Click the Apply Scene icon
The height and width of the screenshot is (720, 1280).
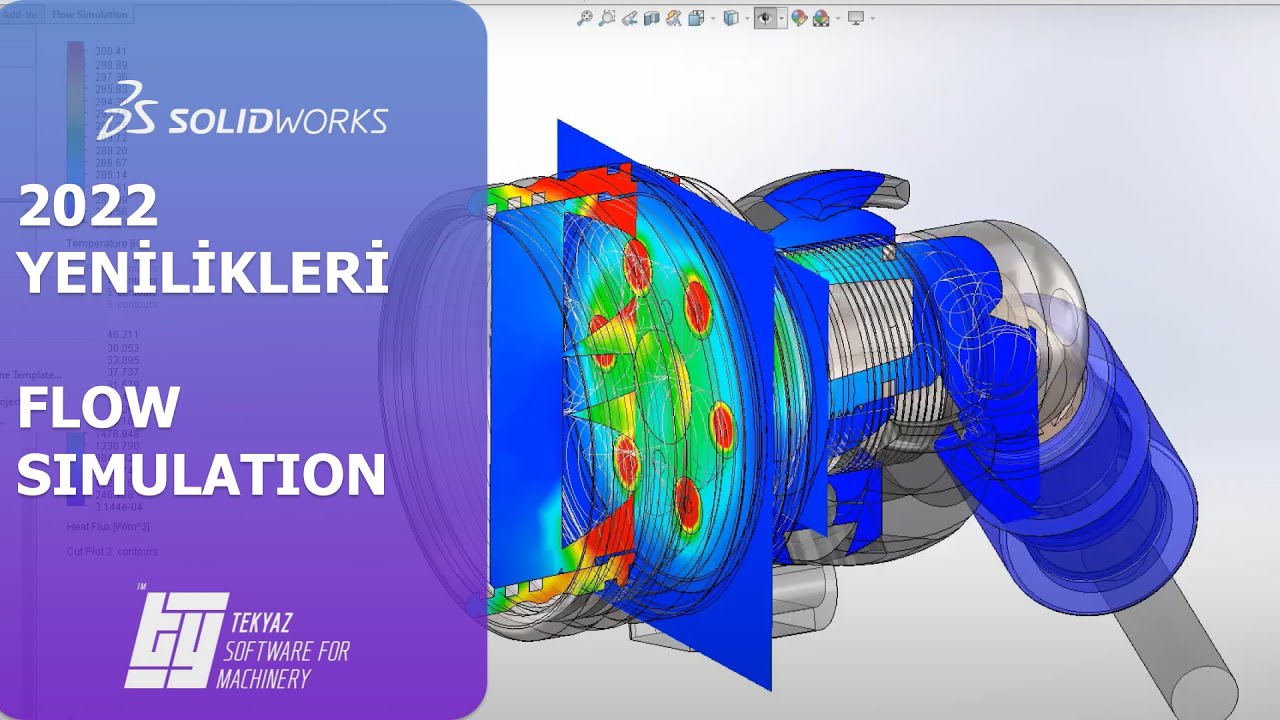tap(821, 18)
